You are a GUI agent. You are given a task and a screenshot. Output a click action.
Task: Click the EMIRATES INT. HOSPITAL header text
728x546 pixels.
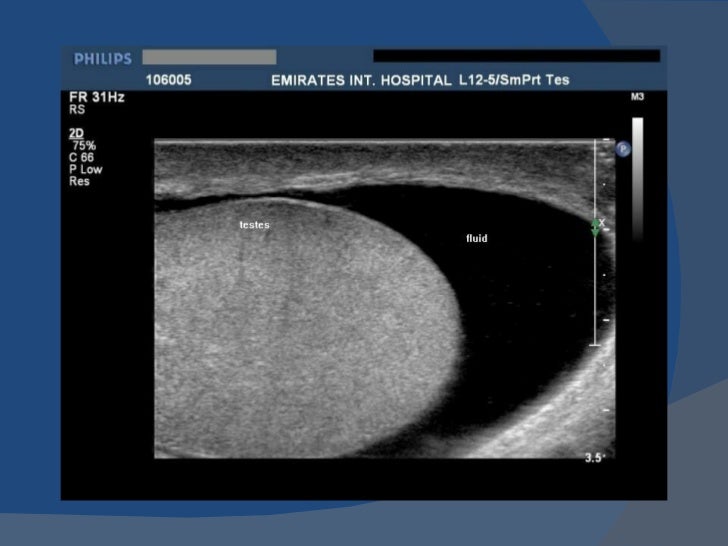click(361, 80)
